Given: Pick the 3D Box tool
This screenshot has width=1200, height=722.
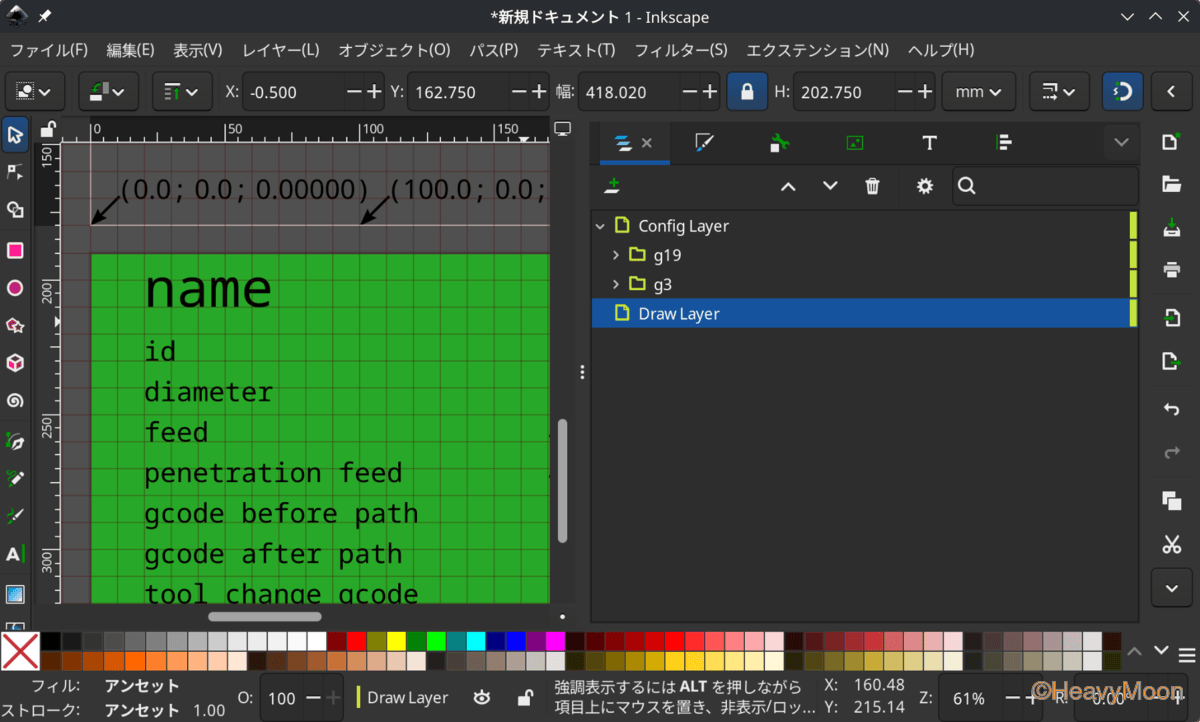Looking at the screenshot, I should (x=15, y=363).
